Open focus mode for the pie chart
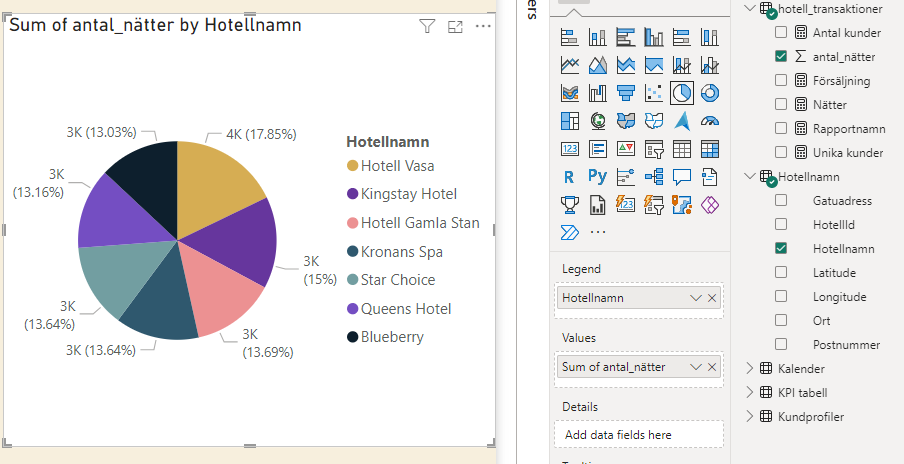 click(455, 27)
